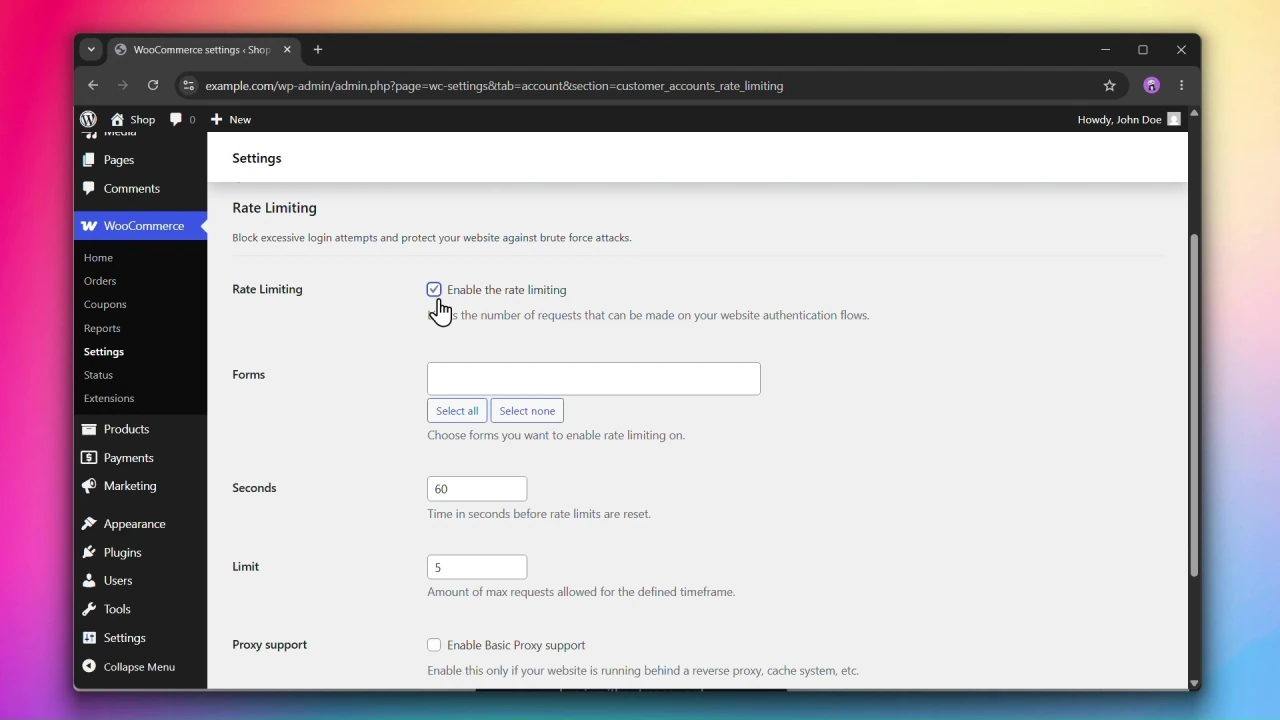Open the comments bubble in admin bar
Viewport: 1280px width, 720px height.
tap(182, 119)
